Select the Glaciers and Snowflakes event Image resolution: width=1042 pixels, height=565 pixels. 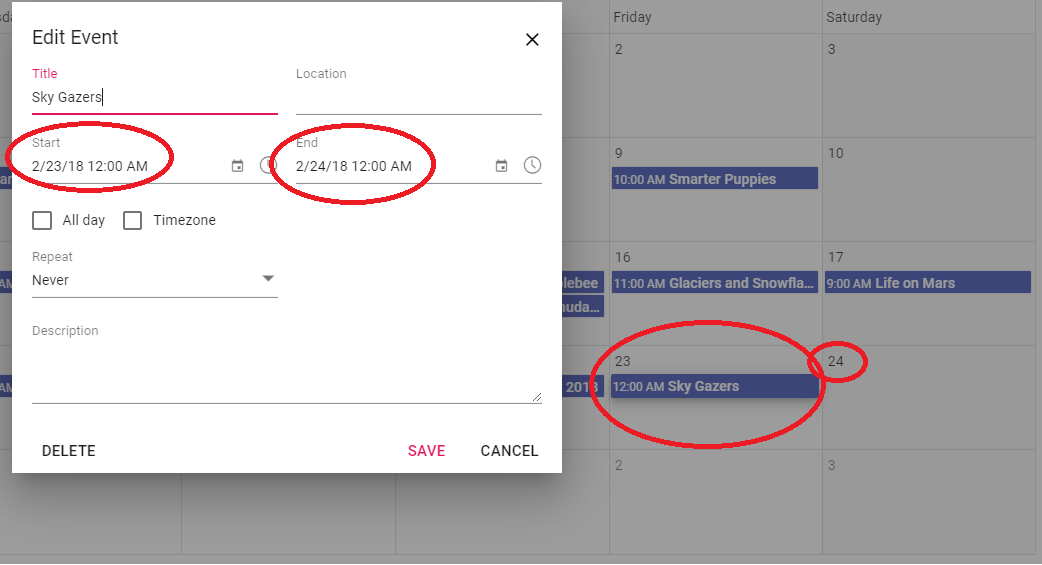point(714,283)
